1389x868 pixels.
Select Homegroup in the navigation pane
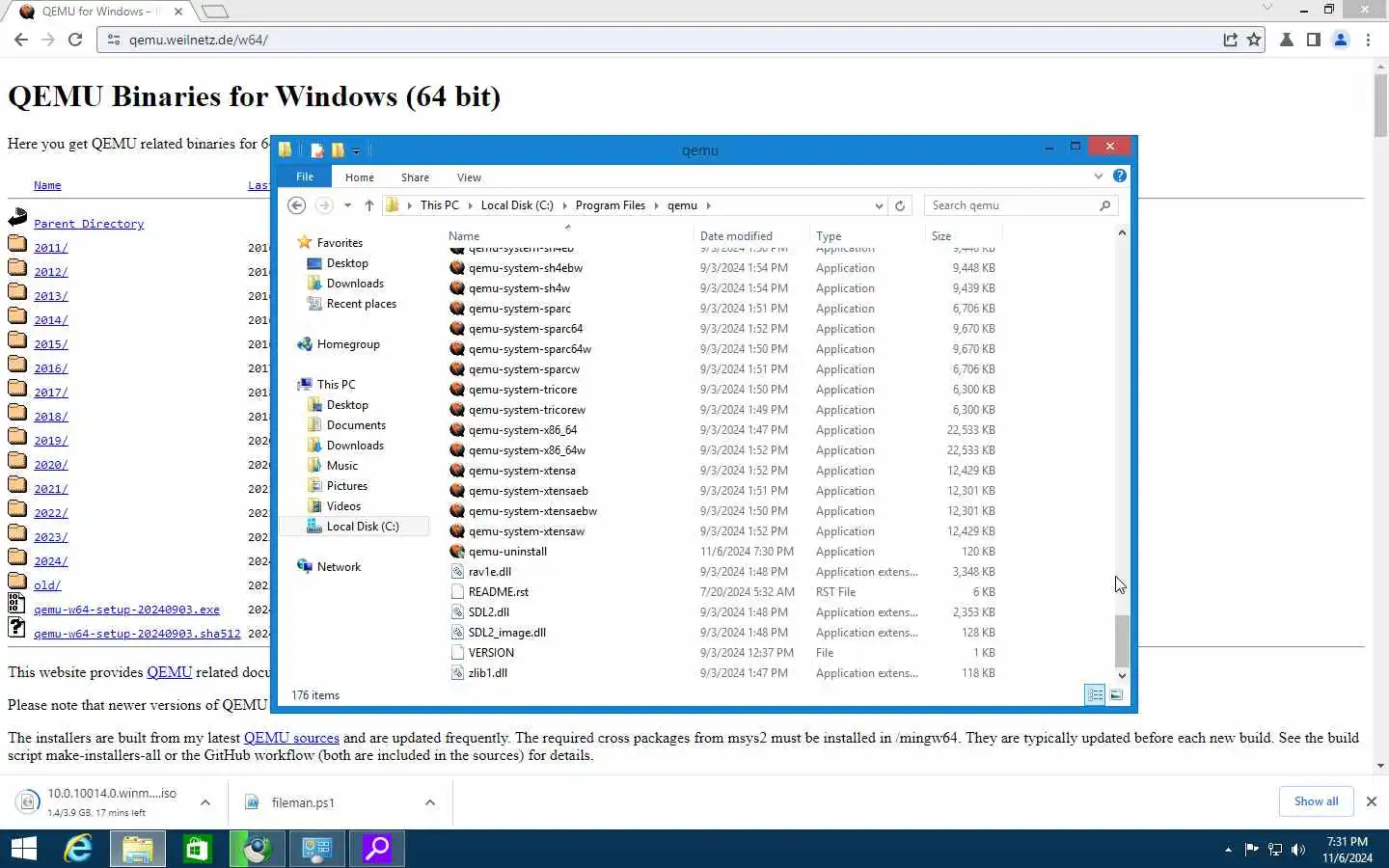[348, 344]
